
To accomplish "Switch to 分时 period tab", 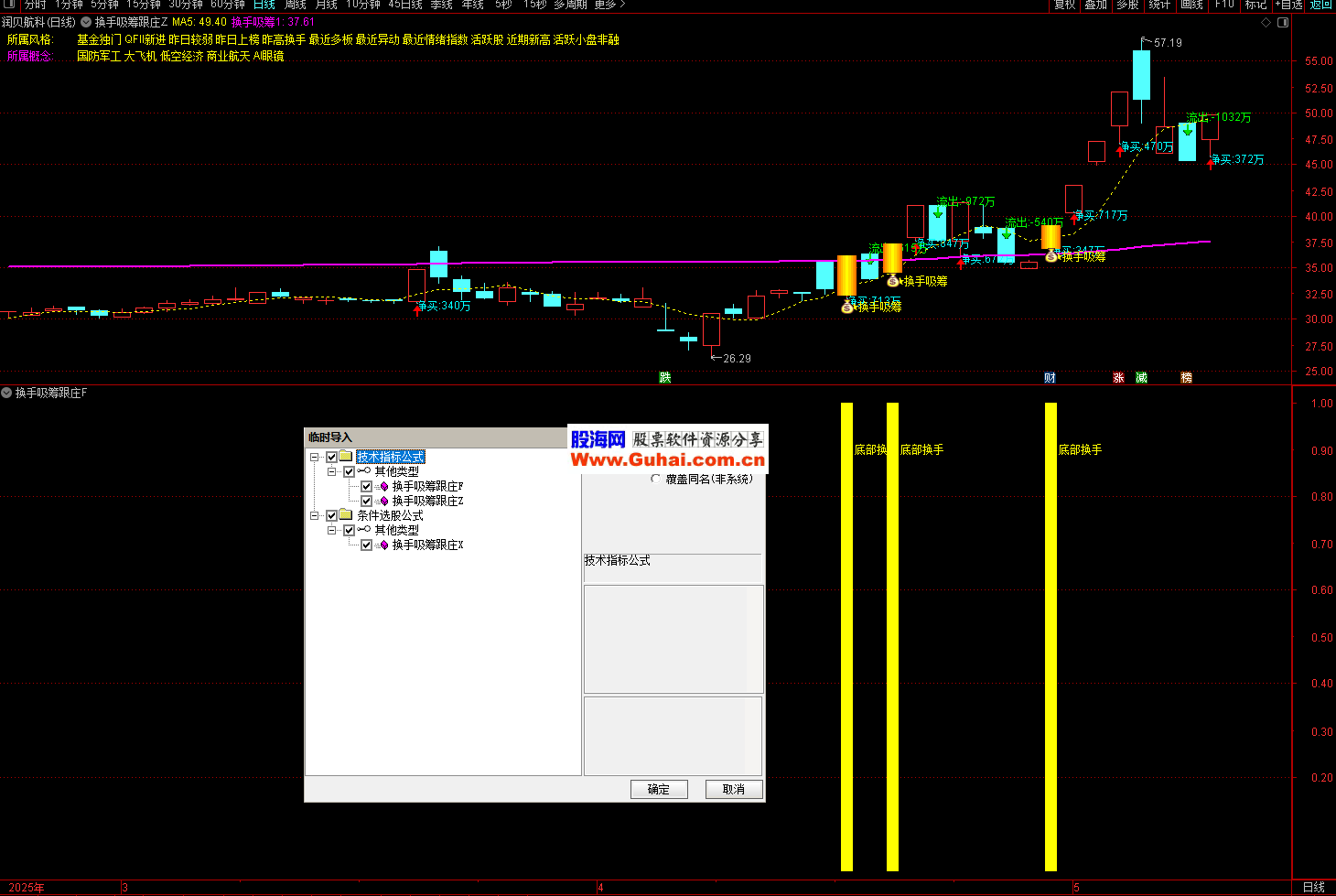I will coord(35,5).
